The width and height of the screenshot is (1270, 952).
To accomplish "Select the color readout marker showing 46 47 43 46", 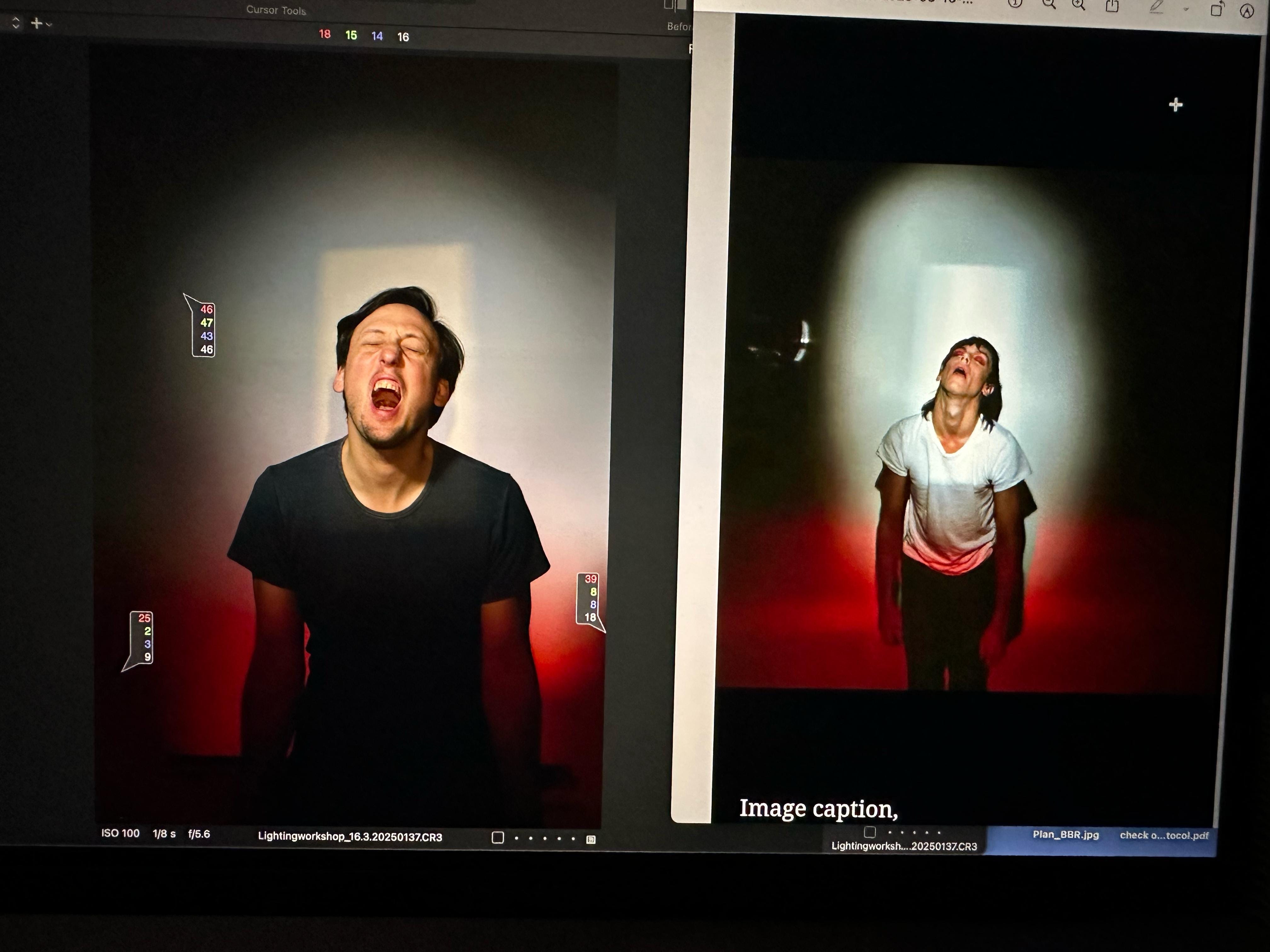I will tap(203, 329).
